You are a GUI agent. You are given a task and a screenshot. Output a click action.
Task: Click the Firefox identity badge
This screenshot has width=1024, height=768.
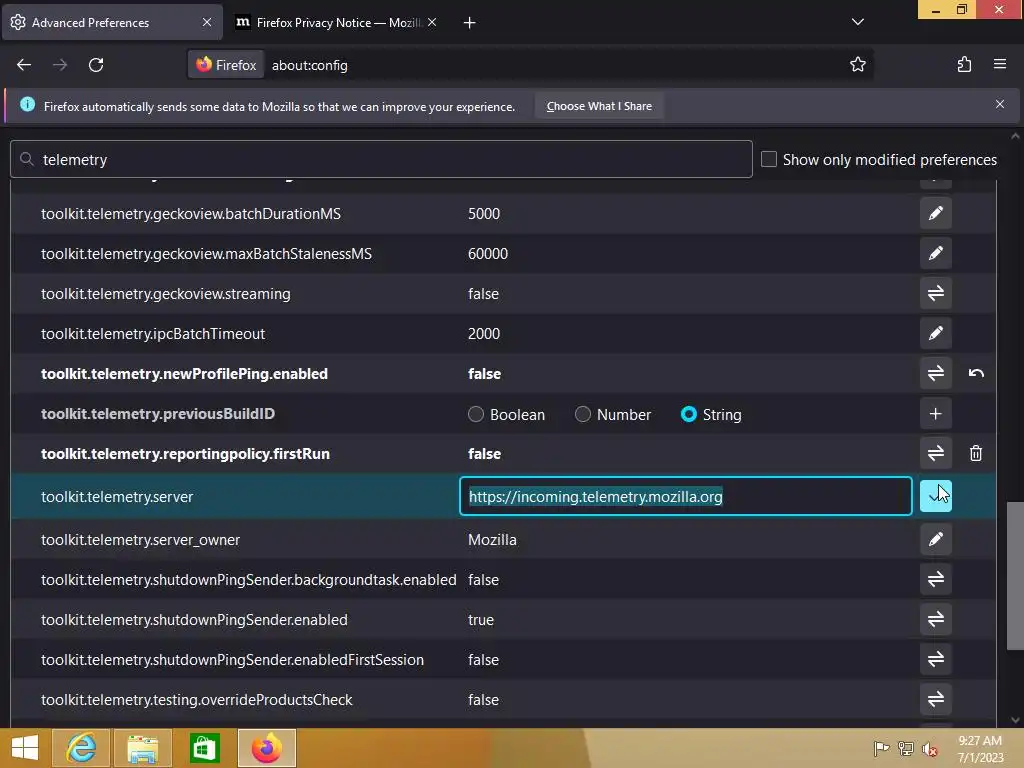(226, 65)
